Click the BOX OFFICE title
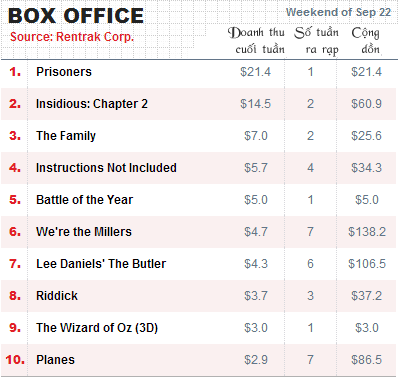The image size is (399, 377). coord(76,16)
